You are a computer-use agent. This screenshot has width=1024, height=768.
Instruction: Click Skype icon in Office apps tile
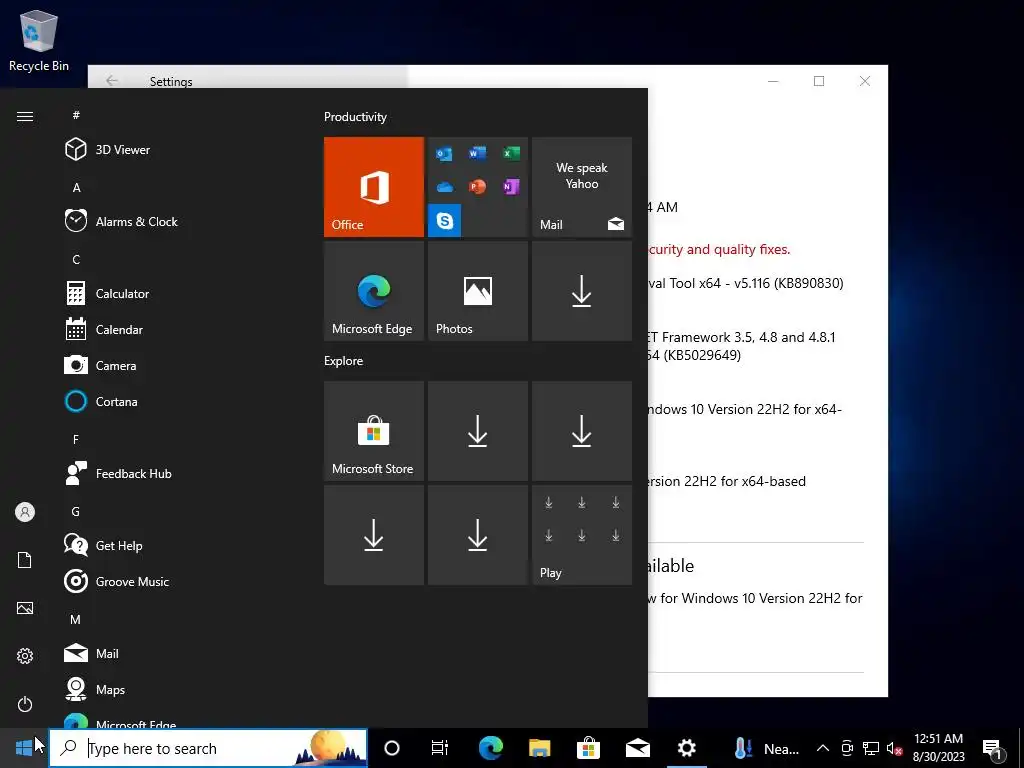(x=445, y=220)
